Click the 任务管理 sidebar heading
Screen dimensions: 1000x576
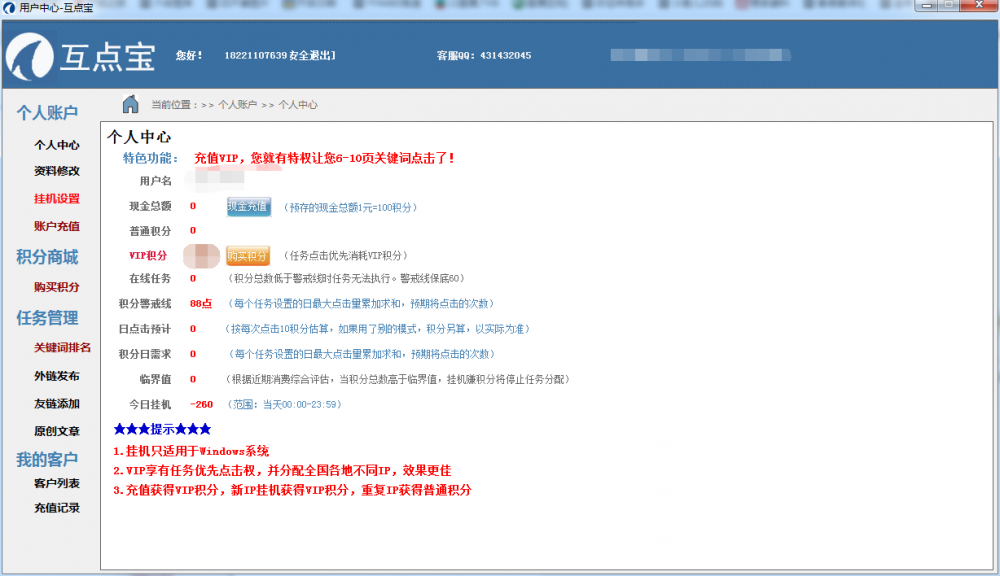click(47, 318)
